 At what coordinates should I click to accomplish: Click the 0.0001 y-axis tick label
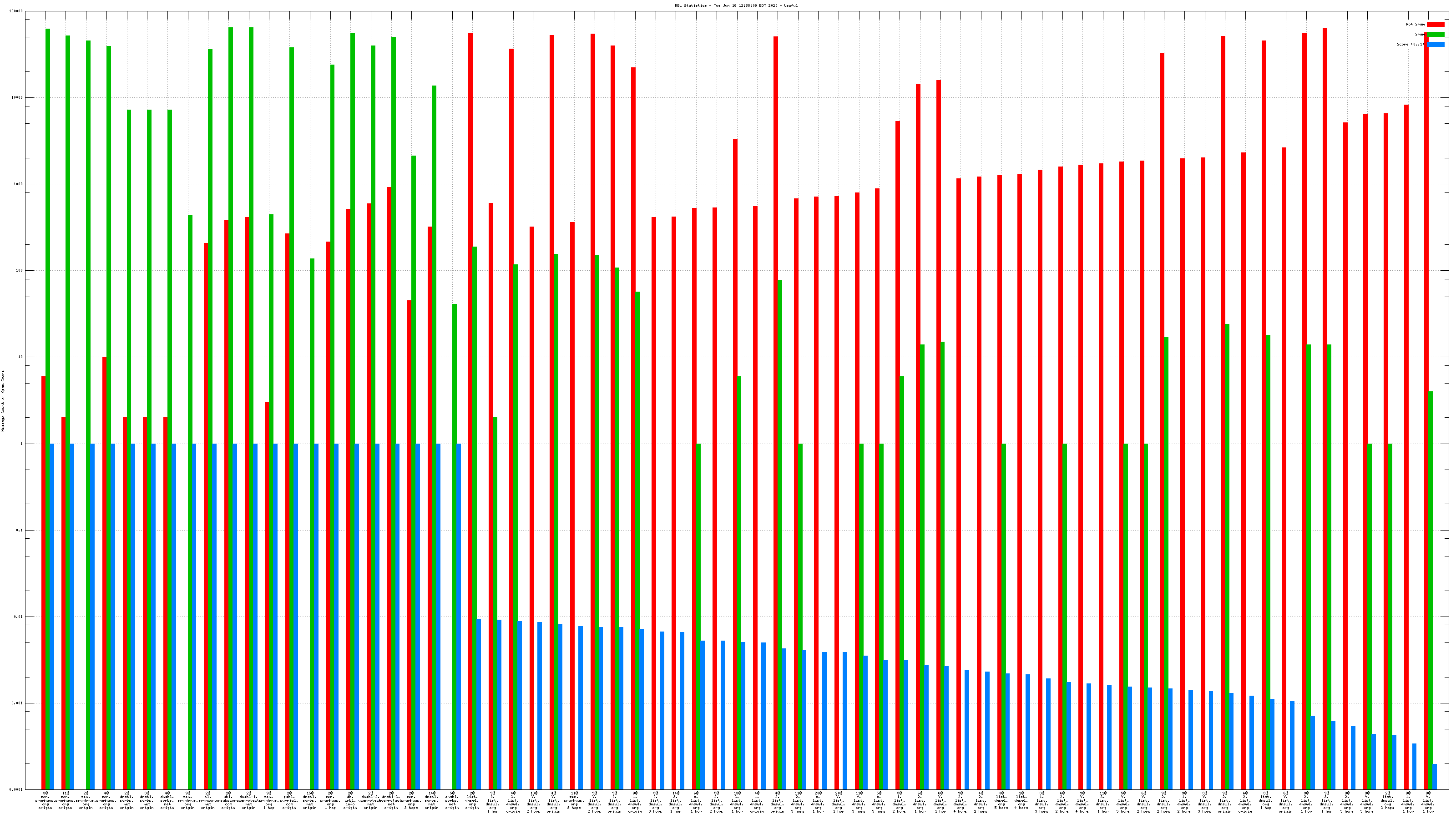(17, 789)
